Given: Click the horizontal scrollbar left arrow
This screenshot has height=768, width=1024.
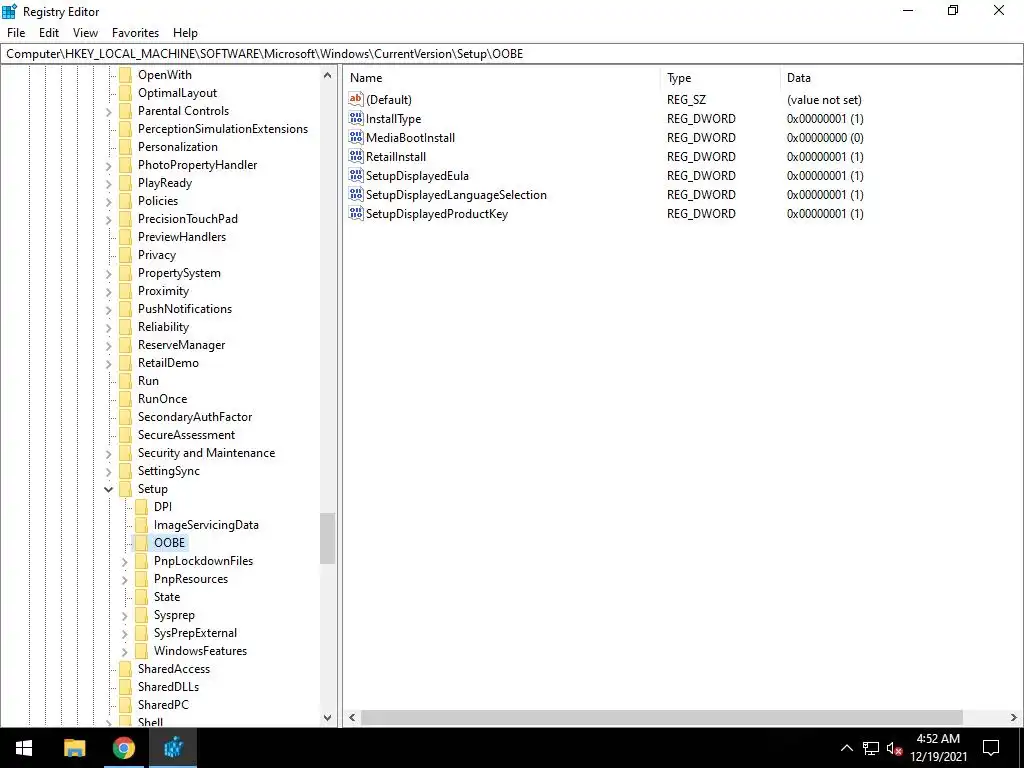Looking at the screenshot, I should coord(352,717).
